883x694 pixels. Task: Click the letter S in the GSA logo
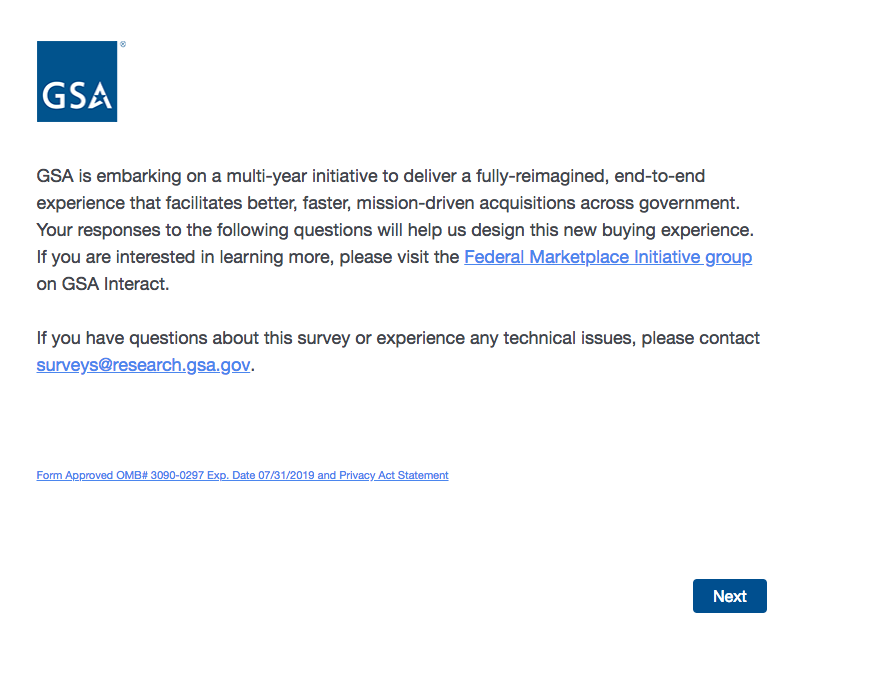click(x=76, y=97)
